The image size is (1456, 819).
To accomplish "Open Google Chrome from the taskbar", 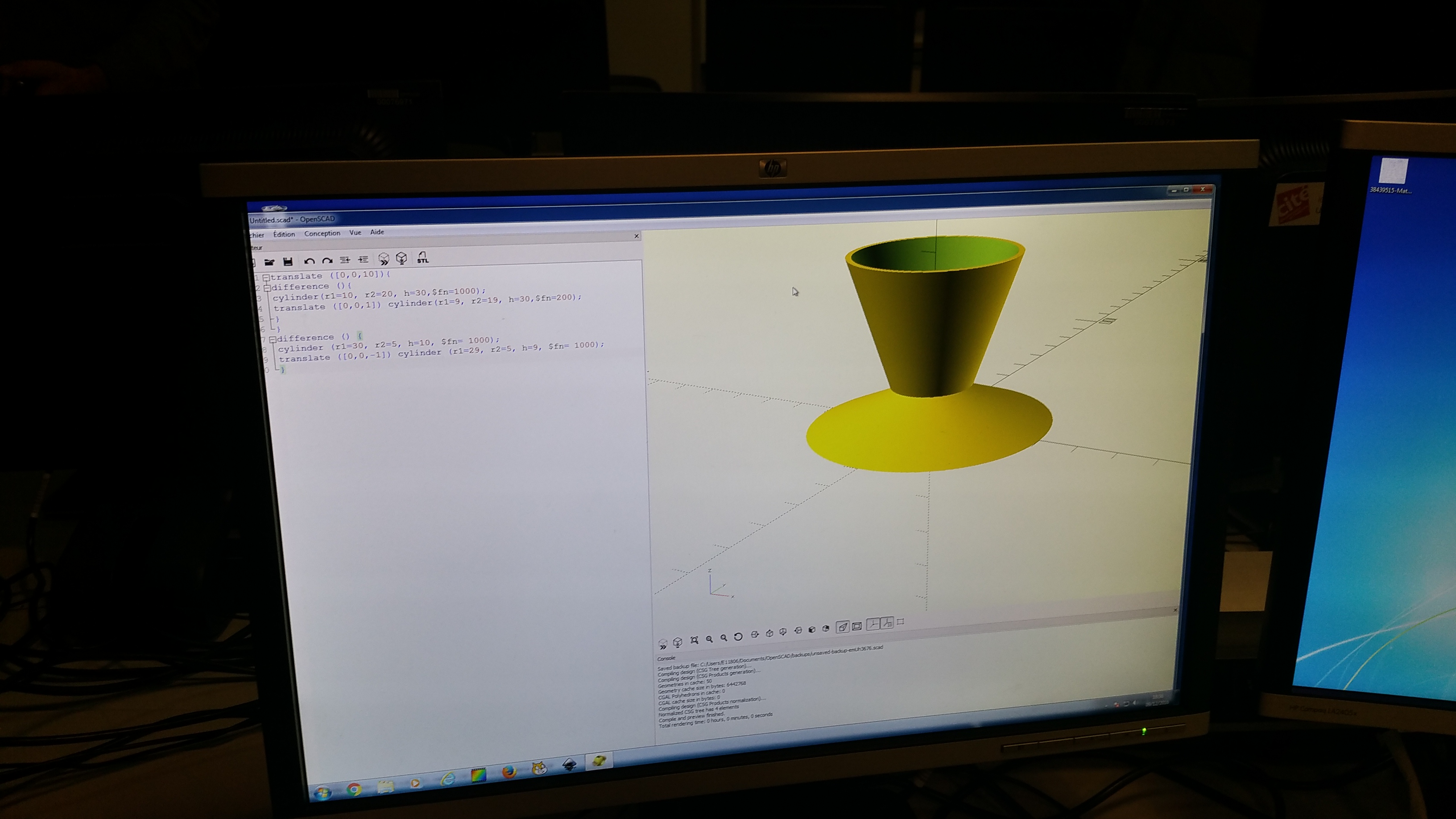I will coord(354,789).
